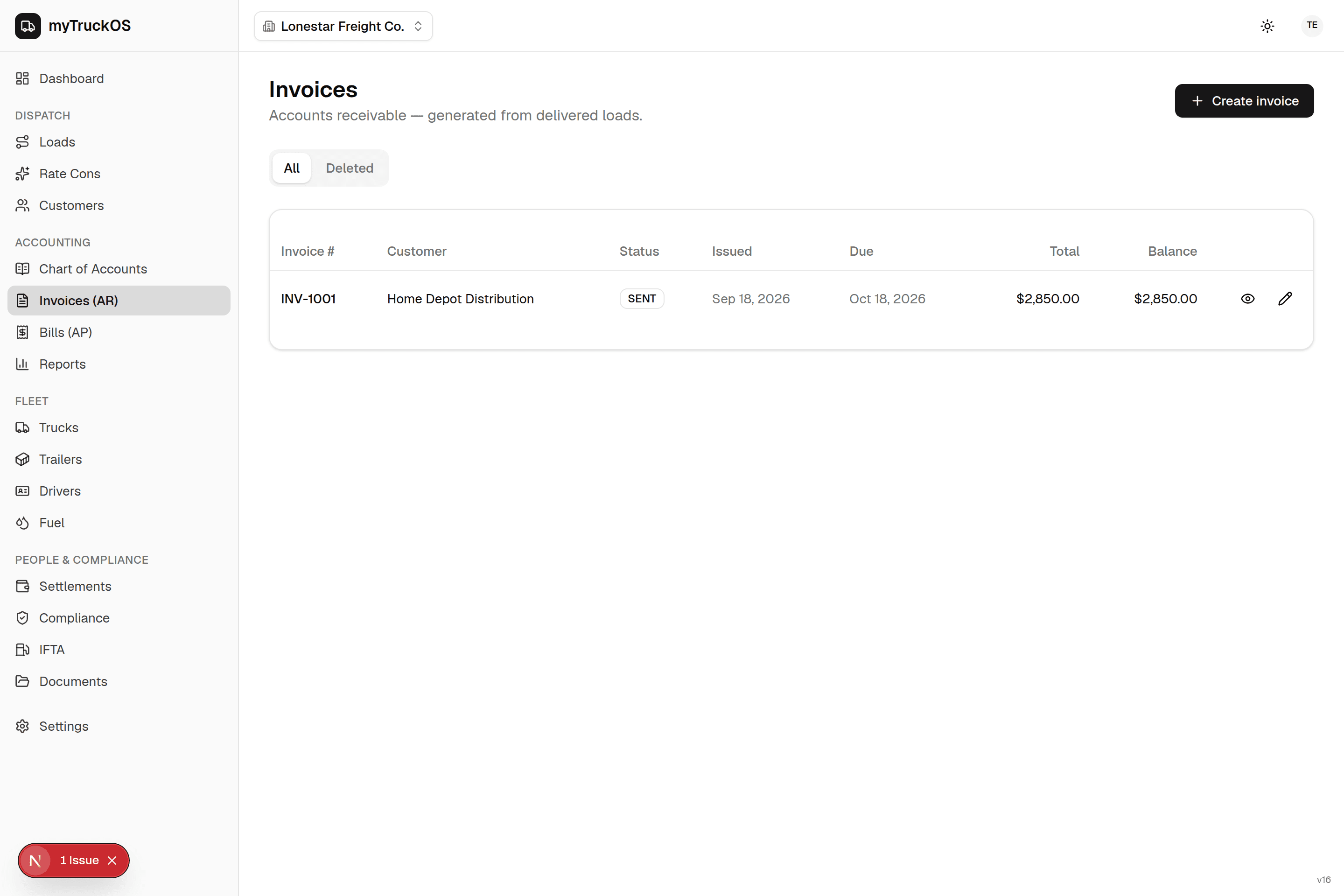Image resolution: width=1344 pixels, height=896 pixels.
Task: Go to the Drivers page
Action: 119,491
